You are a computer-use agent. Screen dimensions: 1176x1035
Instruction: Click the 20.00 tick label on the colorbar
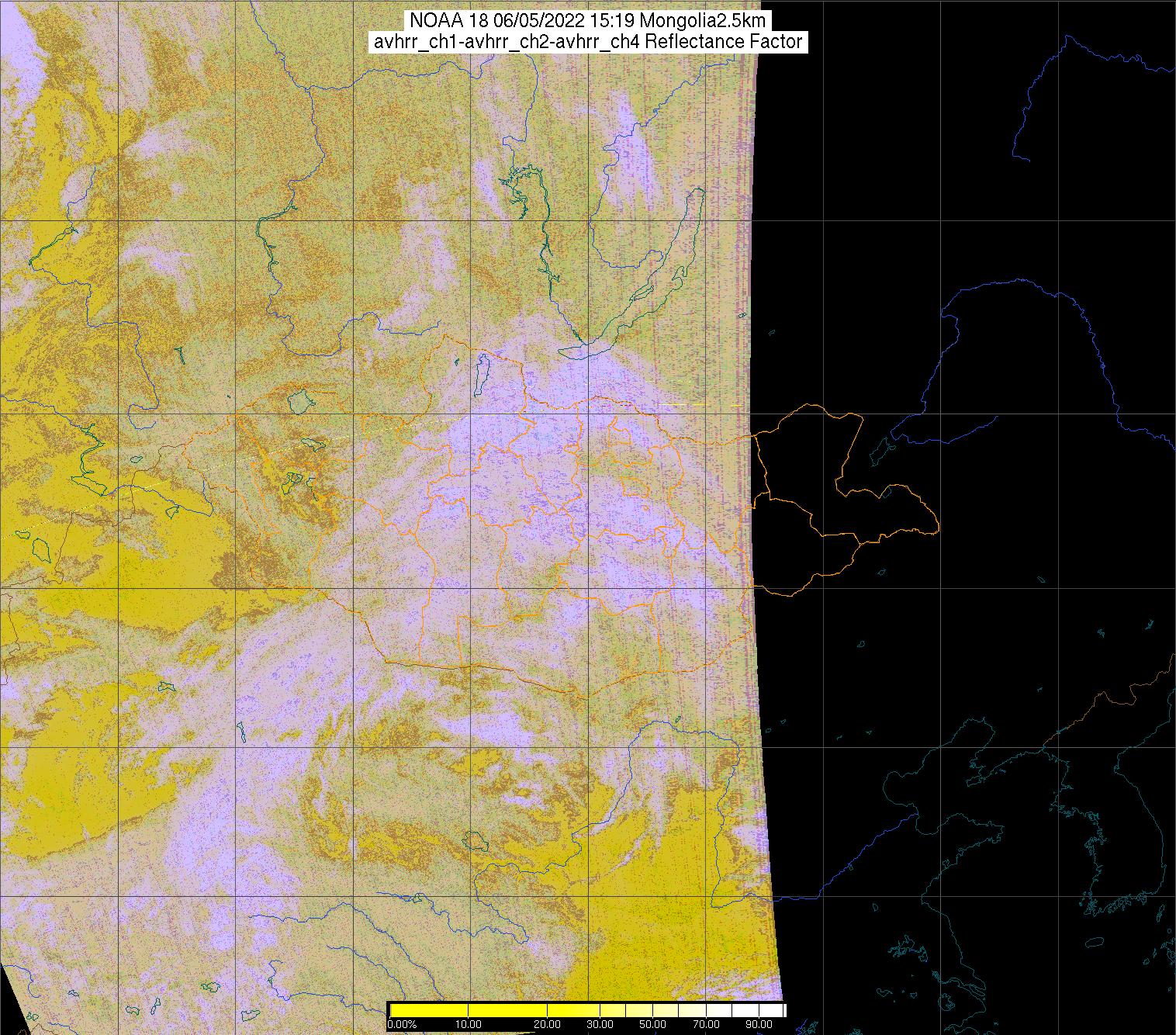(548, 1025)
